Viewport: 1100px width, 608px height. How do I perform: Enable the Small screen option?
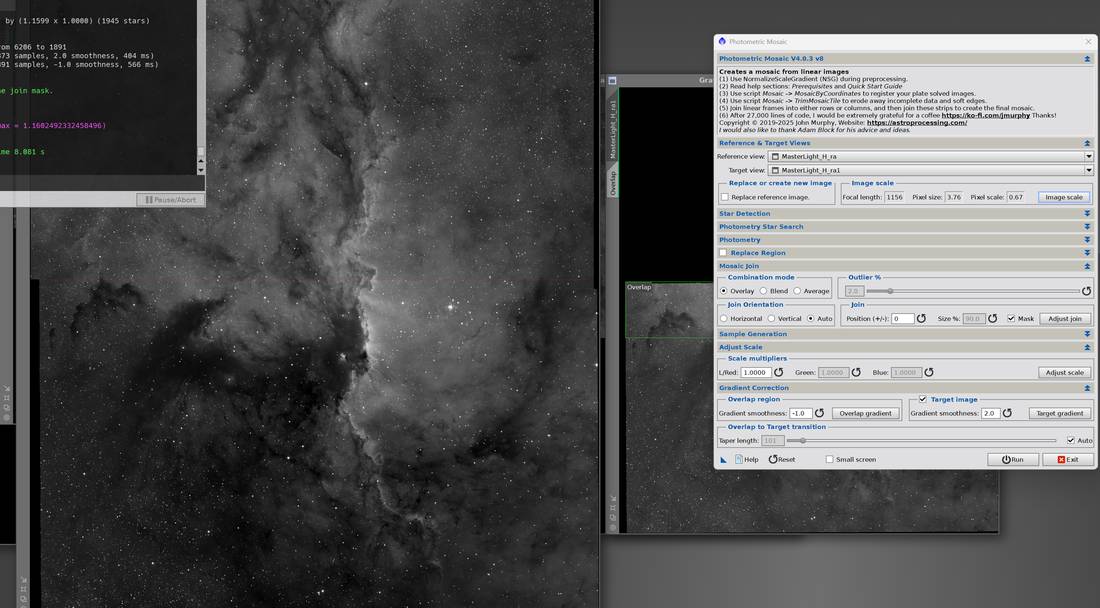[829, 459]
